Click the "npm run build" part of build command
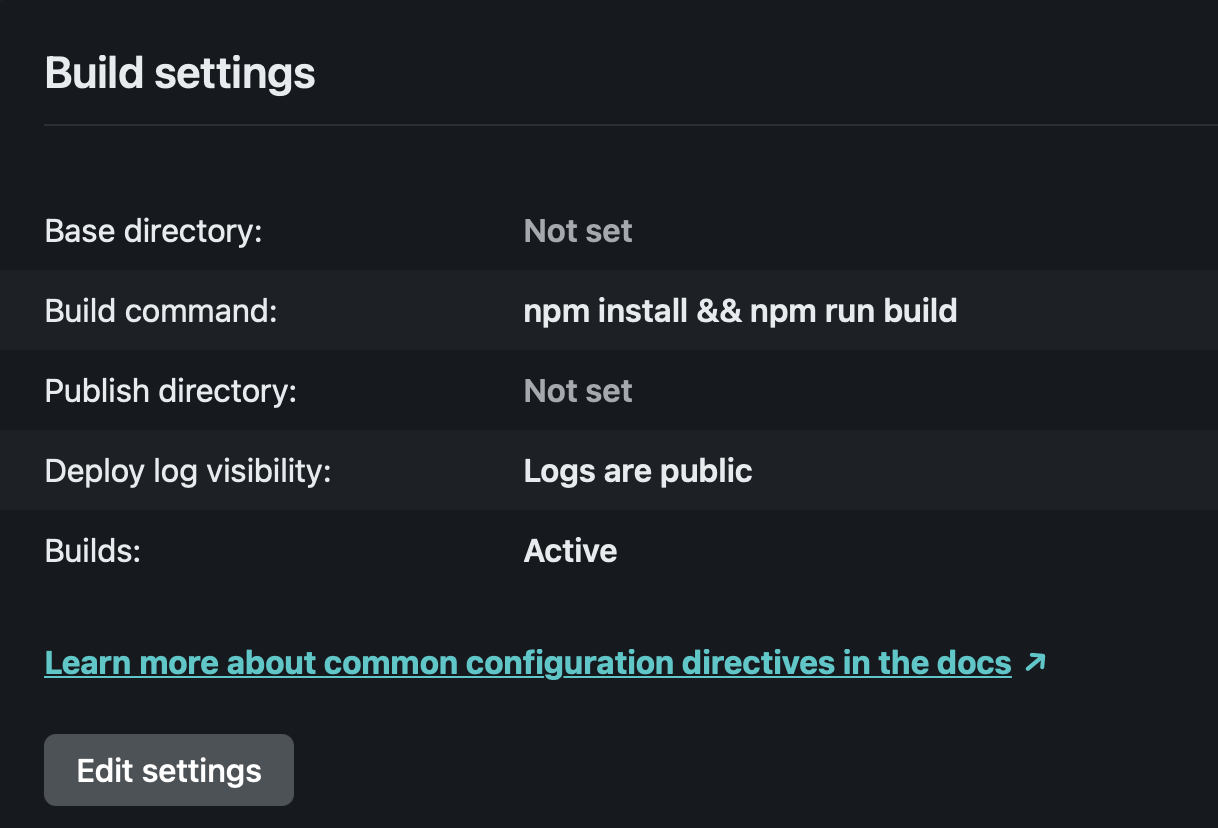1218x828 pixels. tap(854, 311)
